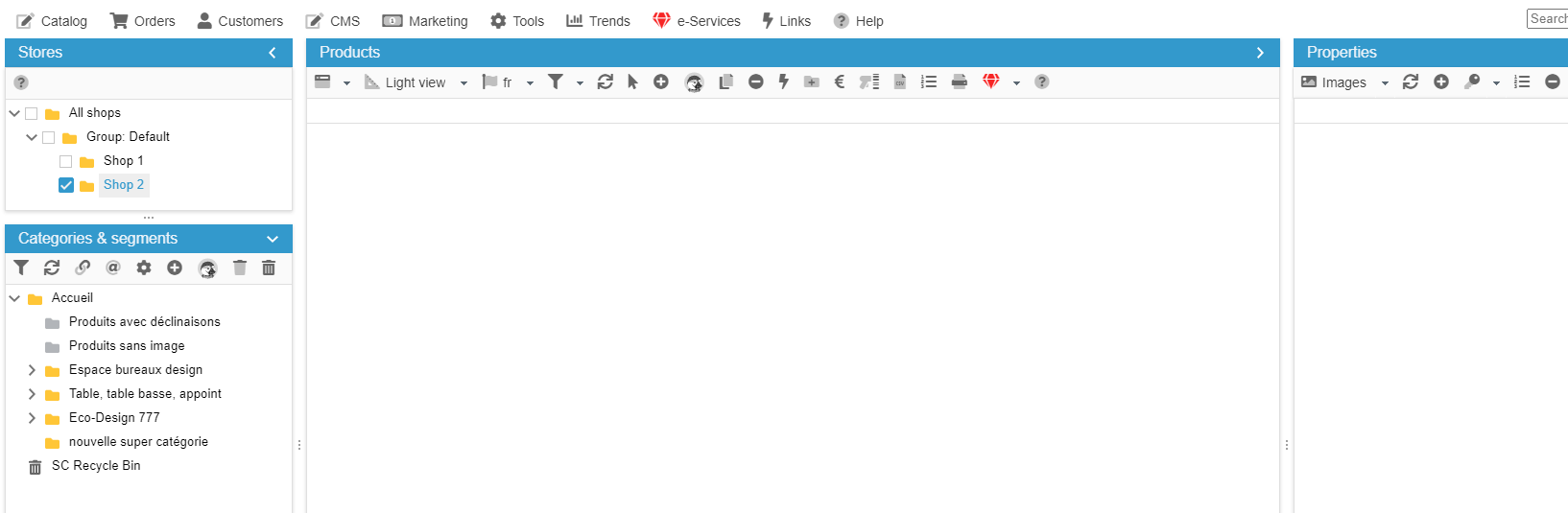
Task: Click the CSV export icon
Action: tap(900, 82)
